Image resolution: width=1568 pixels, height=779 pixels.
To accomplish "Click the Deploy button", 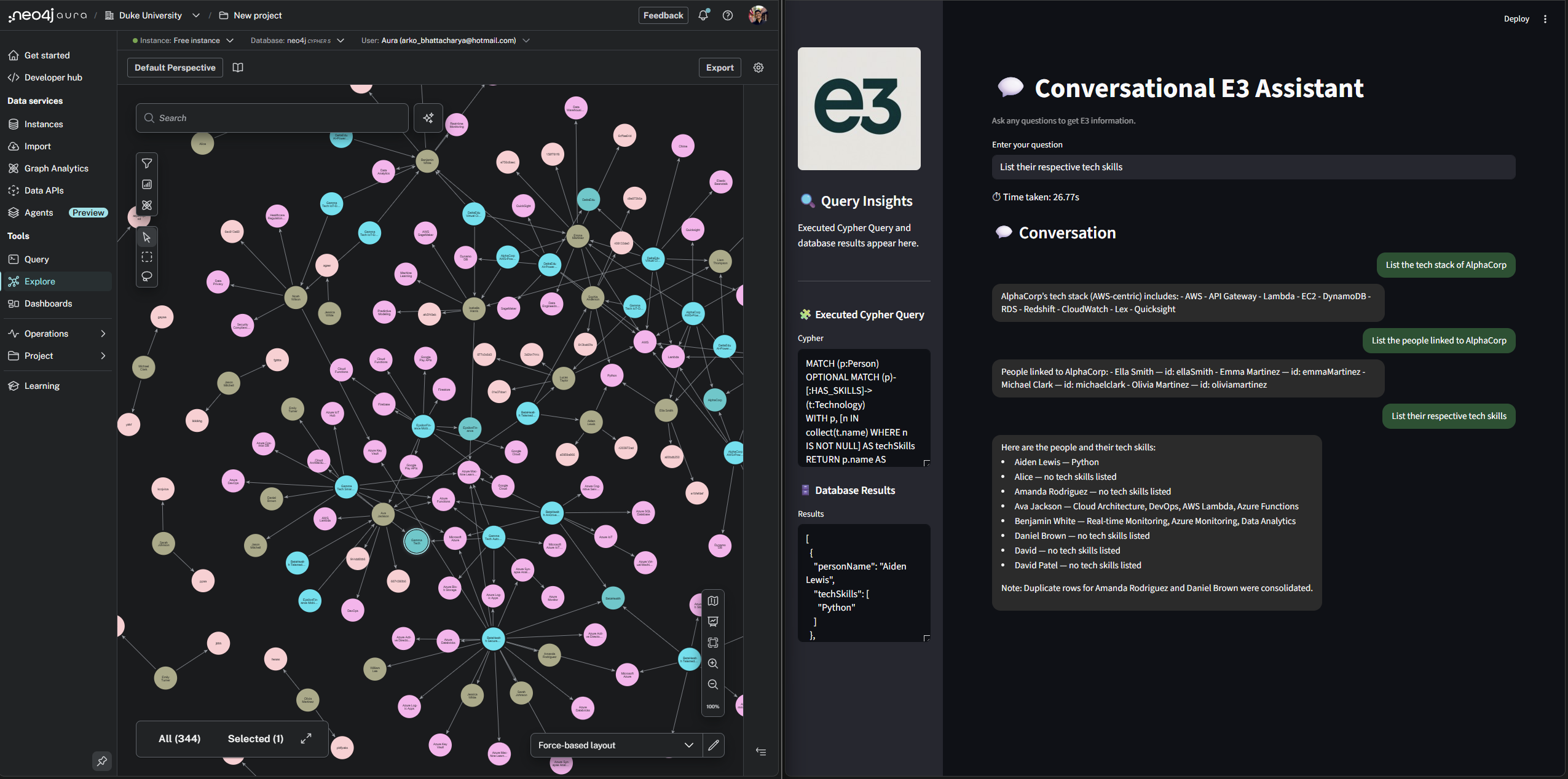I will coord(1516,19).
